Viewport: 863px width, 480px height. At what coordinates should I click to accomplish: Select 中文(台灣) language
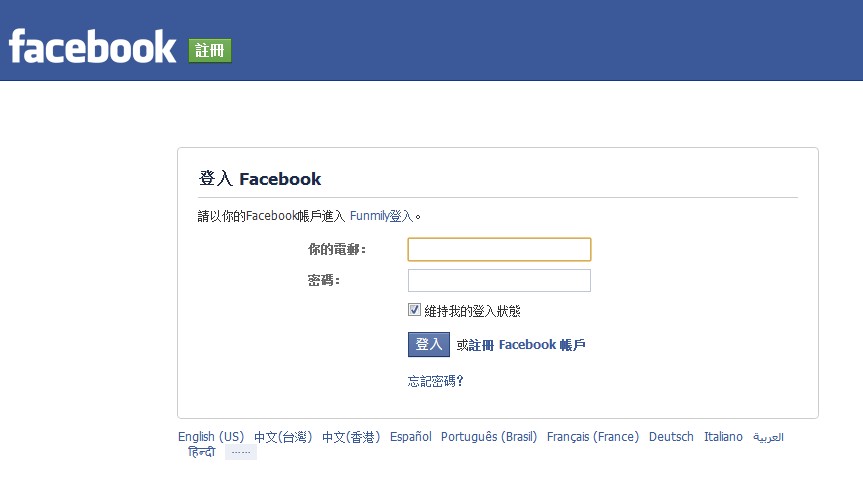click(x=283, y=437)
